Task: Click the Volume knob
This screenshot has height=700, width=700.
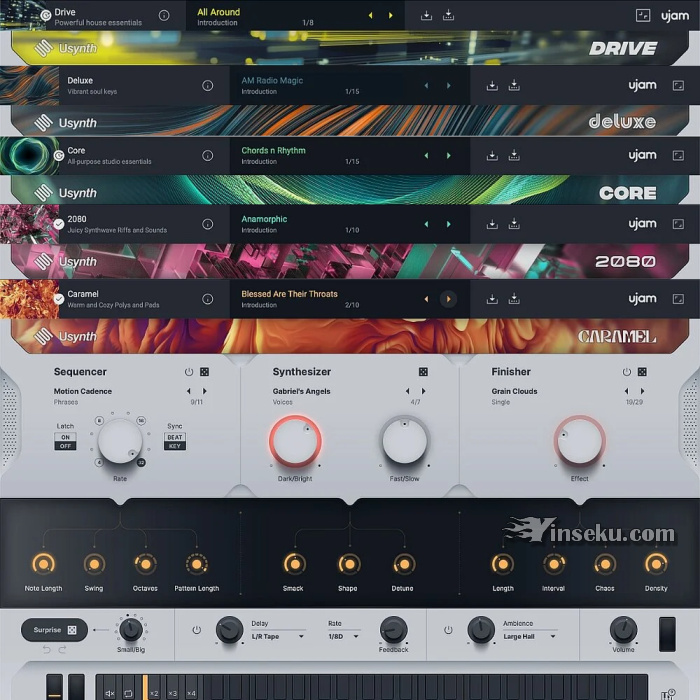Action: (x=623, y=630)
